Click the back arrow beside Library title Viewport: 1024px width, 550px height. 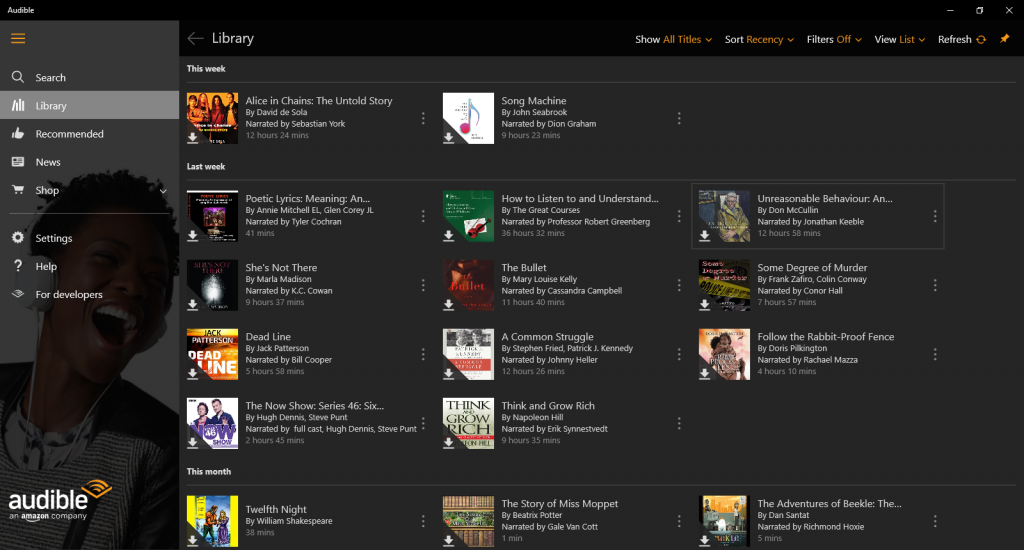click(195, 39)
